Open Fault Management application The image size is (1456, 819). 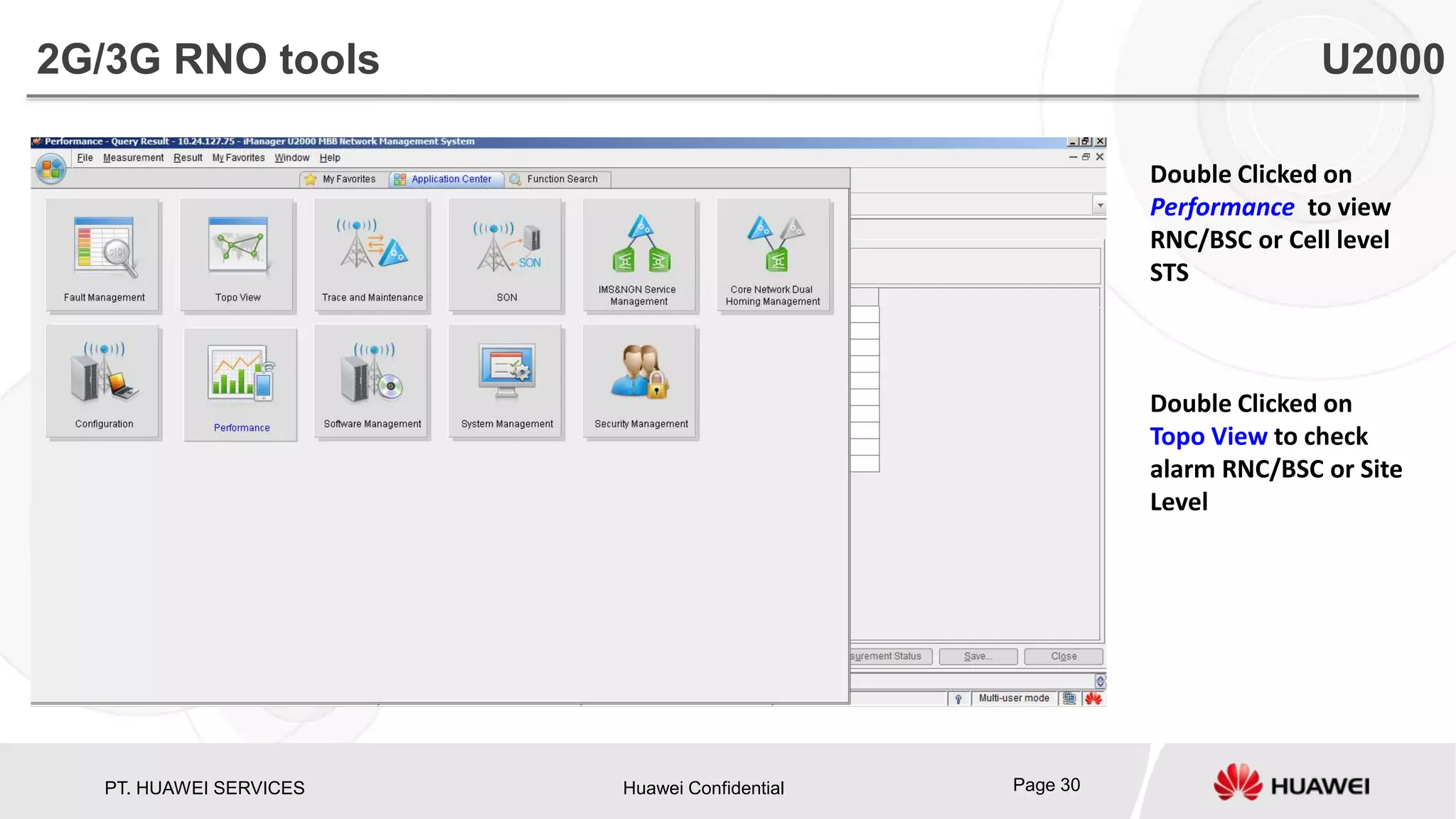point(104,257)
